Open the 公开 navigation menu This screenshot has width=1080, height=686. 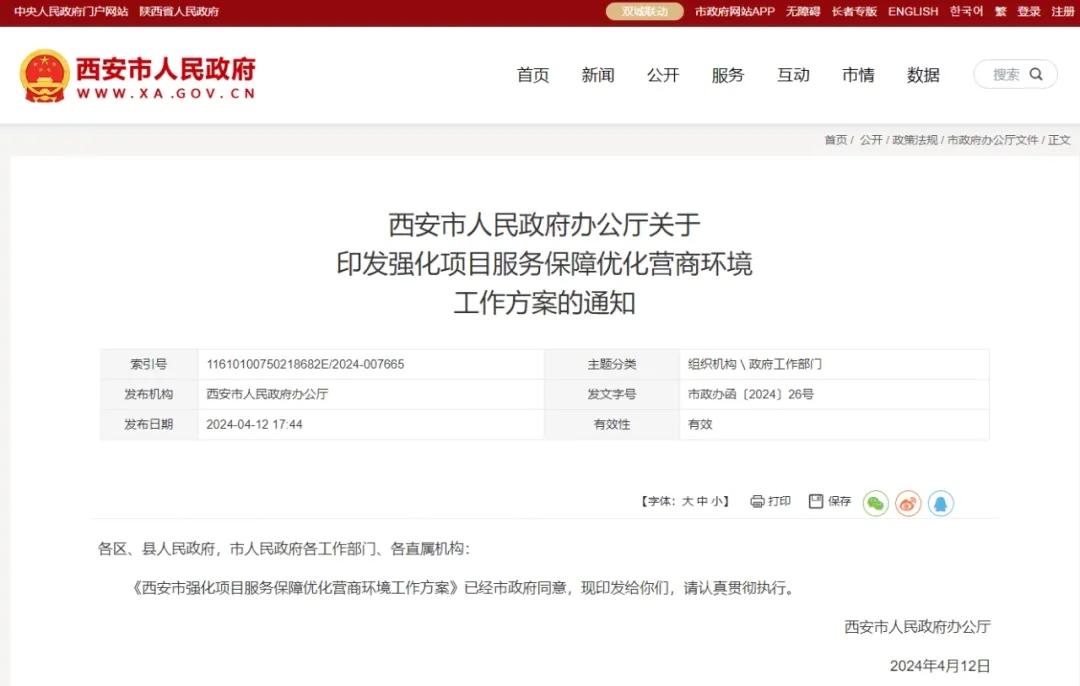coord(663,75)
